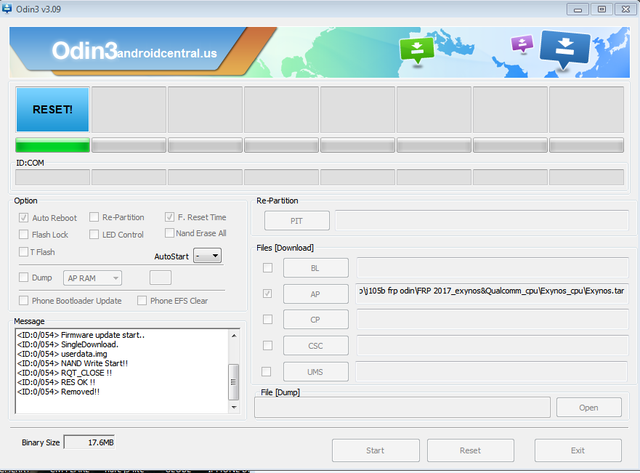Viewport: 640px width, 473px height.
Task: Enable the Re-Partition checkbox
Action: (x=94, y=217)
